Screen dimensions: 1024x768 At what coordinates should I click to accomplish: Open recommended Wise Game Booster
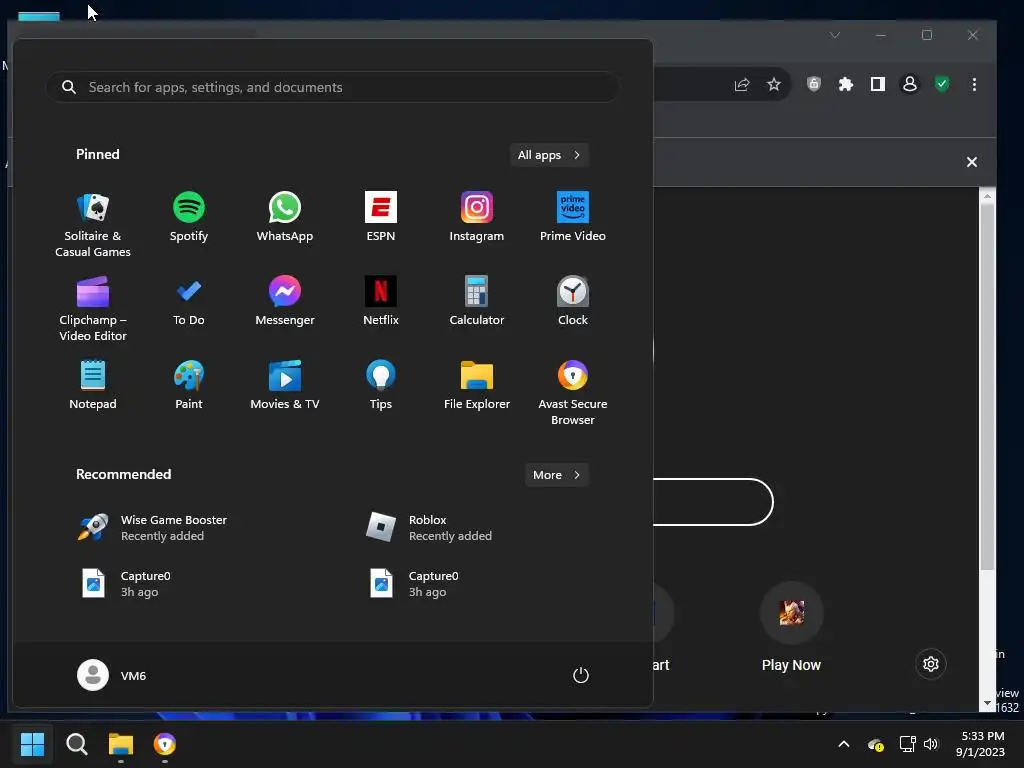click(152, 528)
